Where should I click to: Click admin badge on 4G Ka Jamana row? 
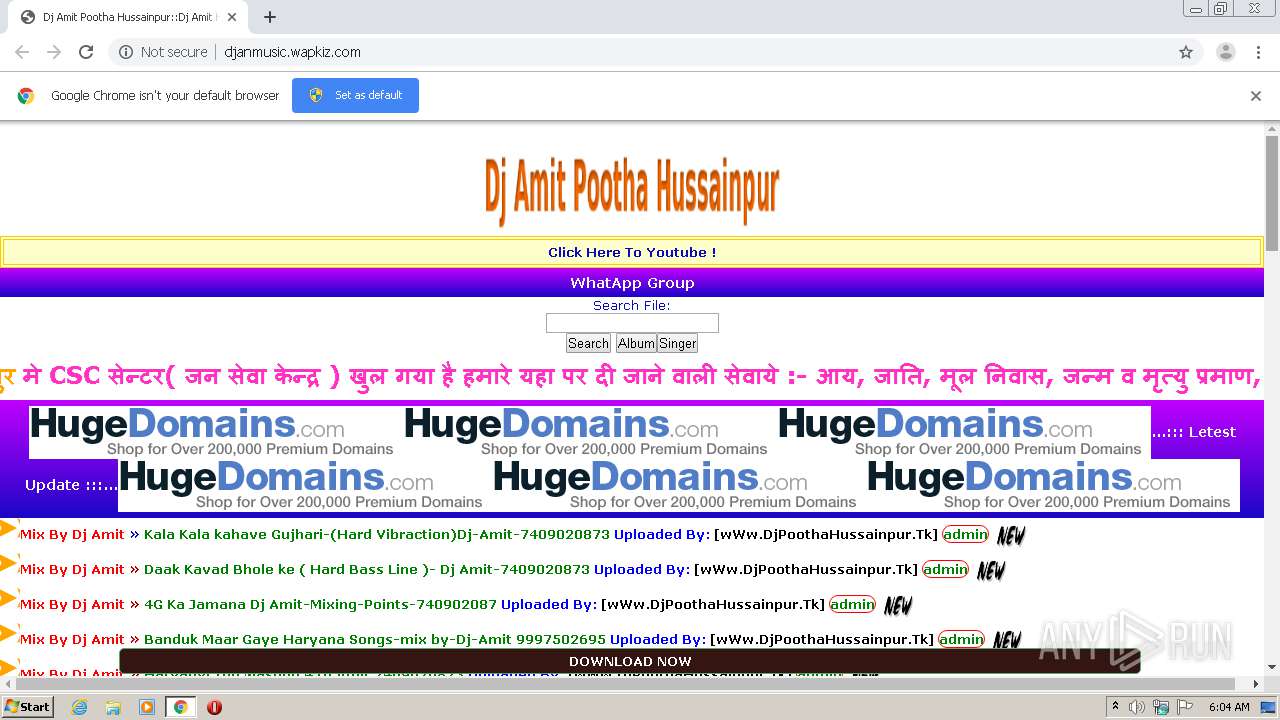(x=852, y=605)
